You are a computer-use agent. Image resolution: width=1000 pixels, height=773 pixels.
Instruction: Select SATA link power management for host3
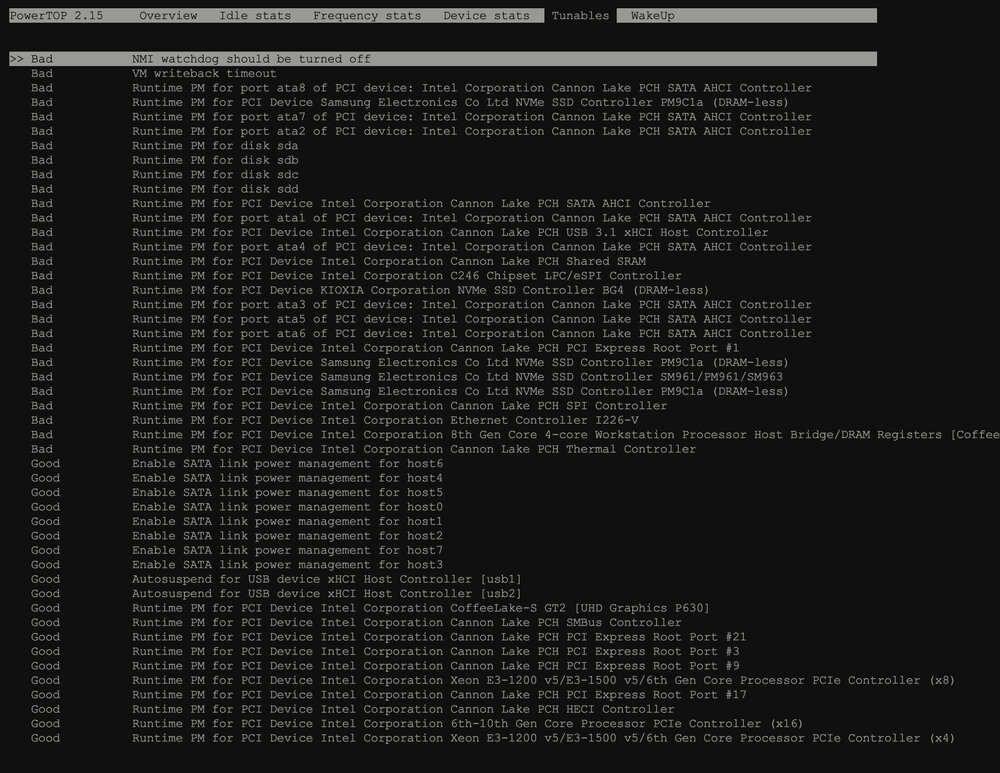pyautogui.click(x=237, y=565)
